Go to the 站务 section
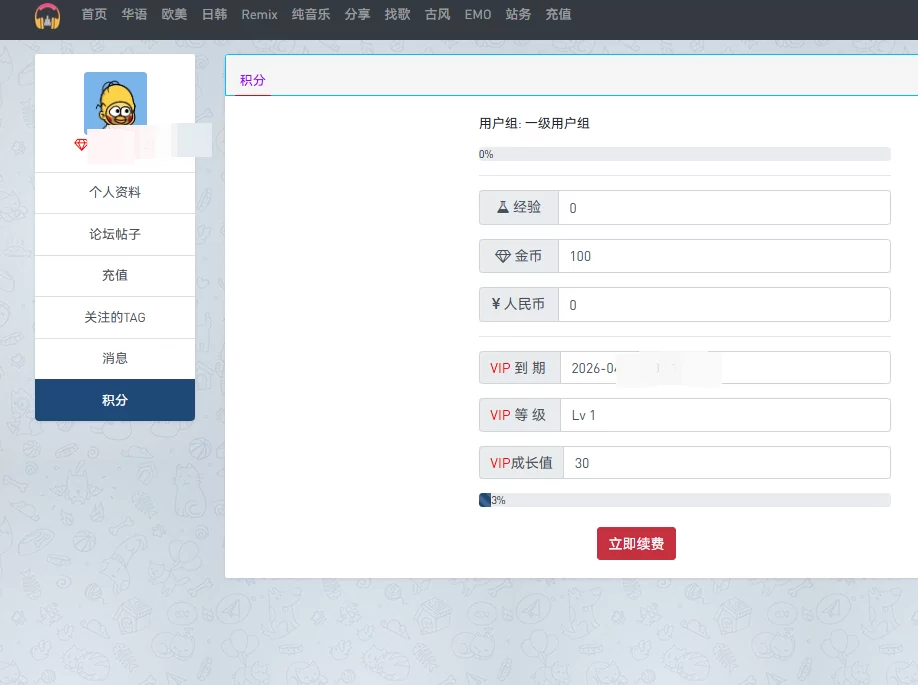The width and height of the screenshot is (918, 685). [518, 14]
